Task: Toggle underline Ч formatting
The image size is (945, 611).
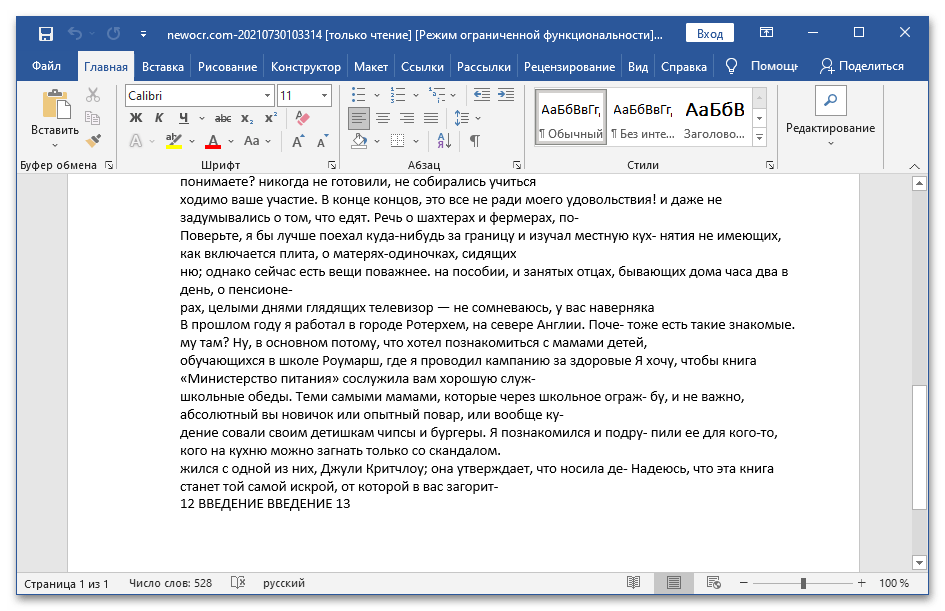Action: 183,118
